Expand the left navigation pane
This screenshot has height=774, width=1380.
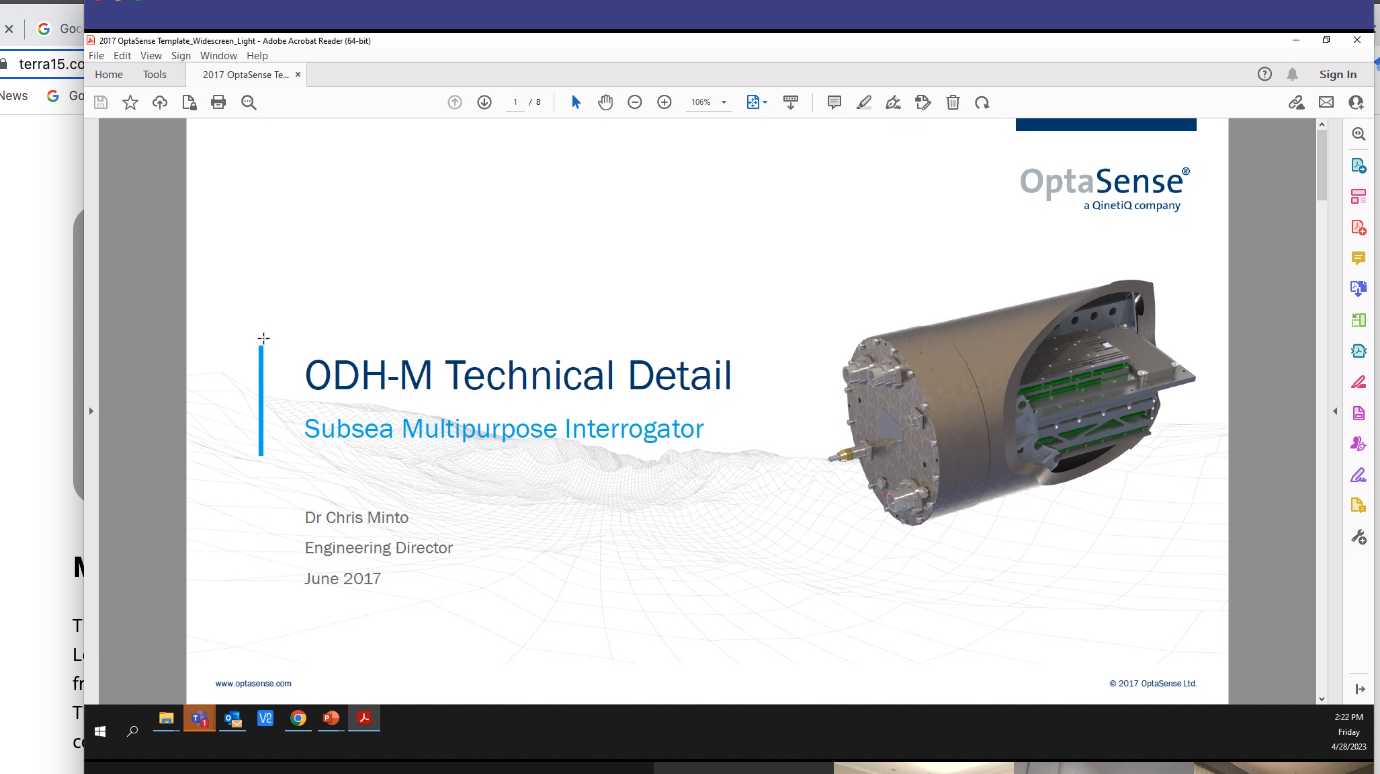coord(91,411)
